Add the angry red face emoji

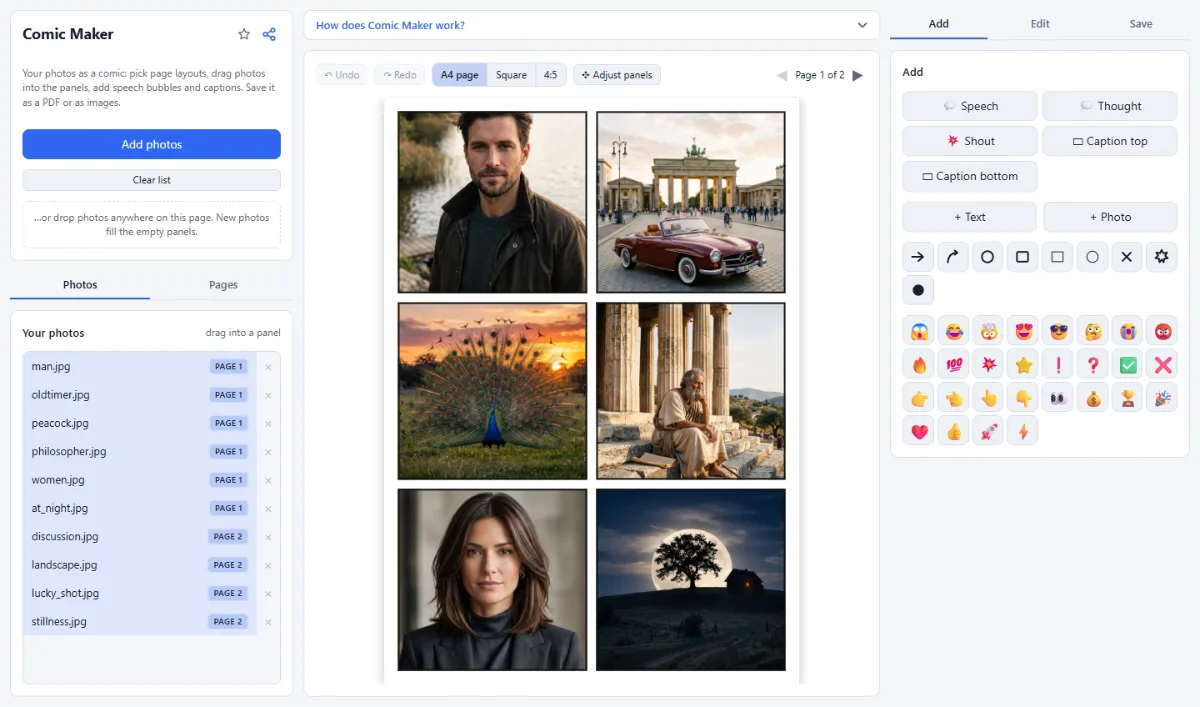pyautogui.click(x=1162, y=331)
